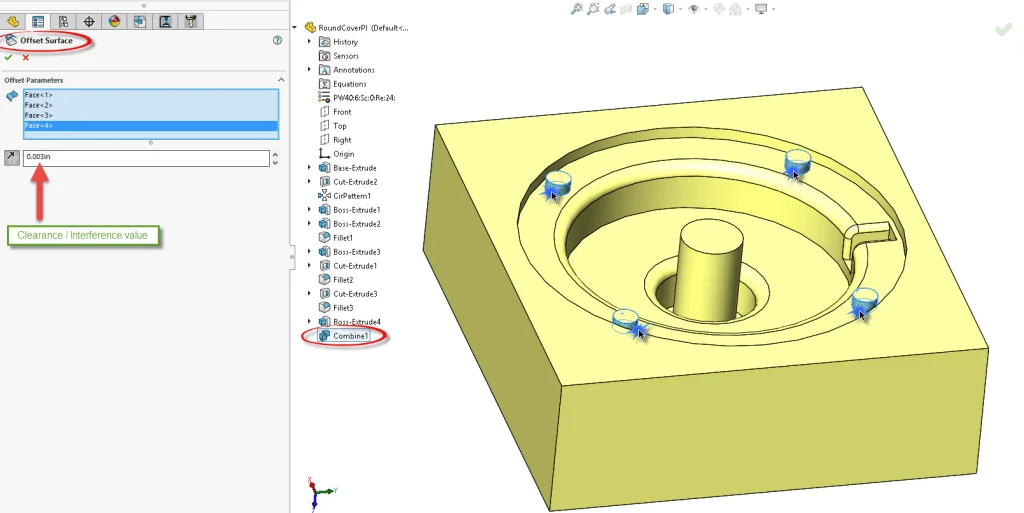Expand the Base-Extrude feature node

pyautogui.click(x=309, y=168)
